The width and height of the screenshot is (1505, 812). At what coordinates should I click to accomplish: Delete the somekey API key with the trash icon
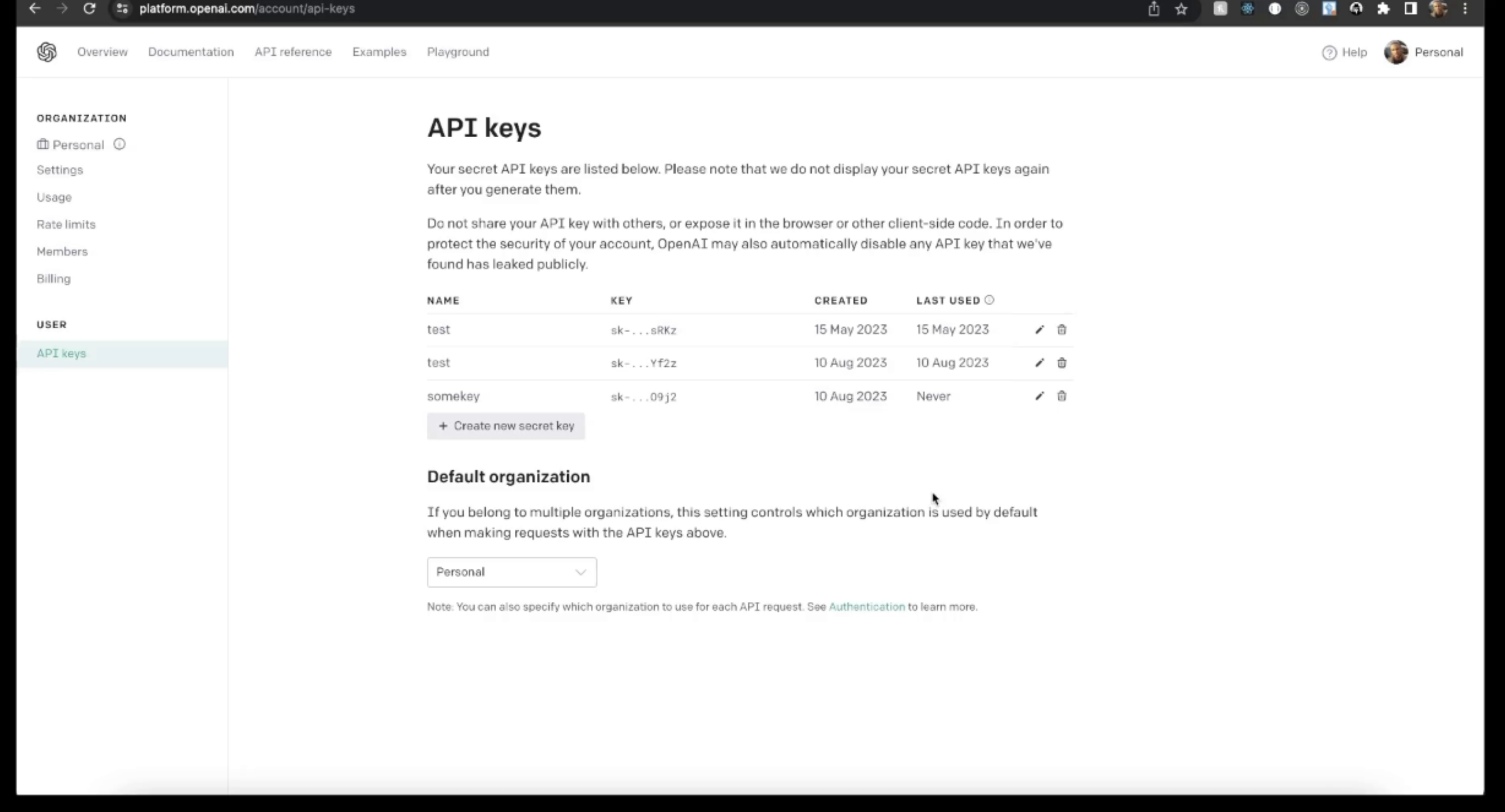tap(1062, 396)
